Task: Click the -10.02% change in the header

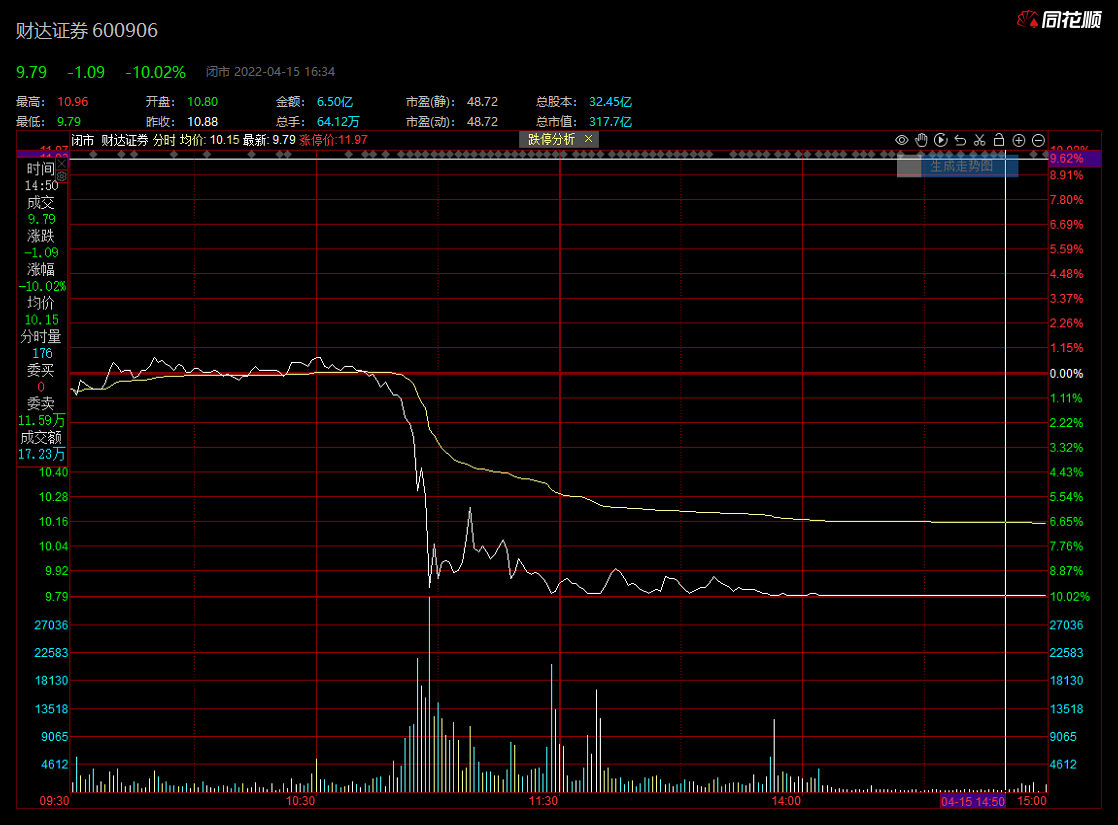Action: (155, 72)
